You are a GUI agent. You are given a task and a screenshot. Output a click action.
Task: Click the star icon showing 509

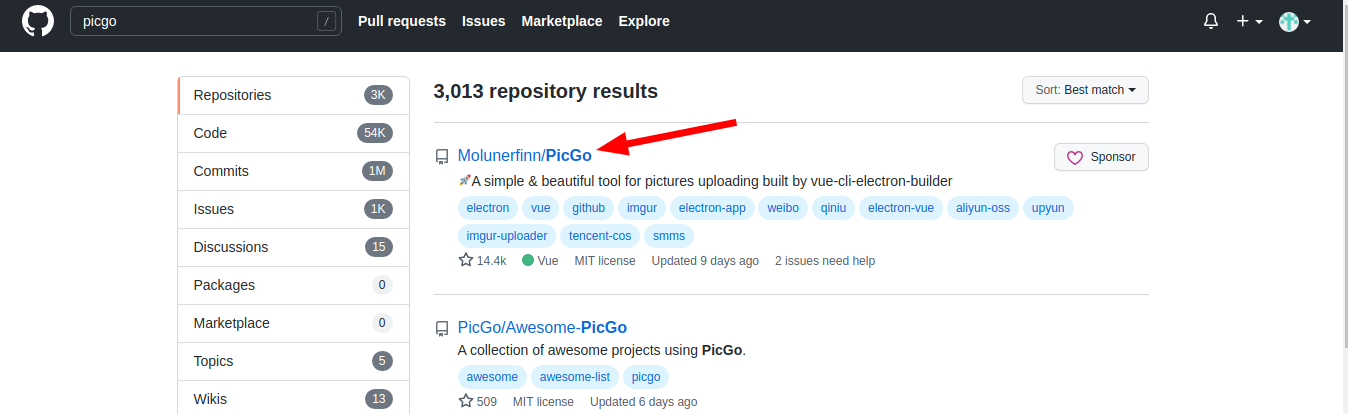tap(466, 401)
